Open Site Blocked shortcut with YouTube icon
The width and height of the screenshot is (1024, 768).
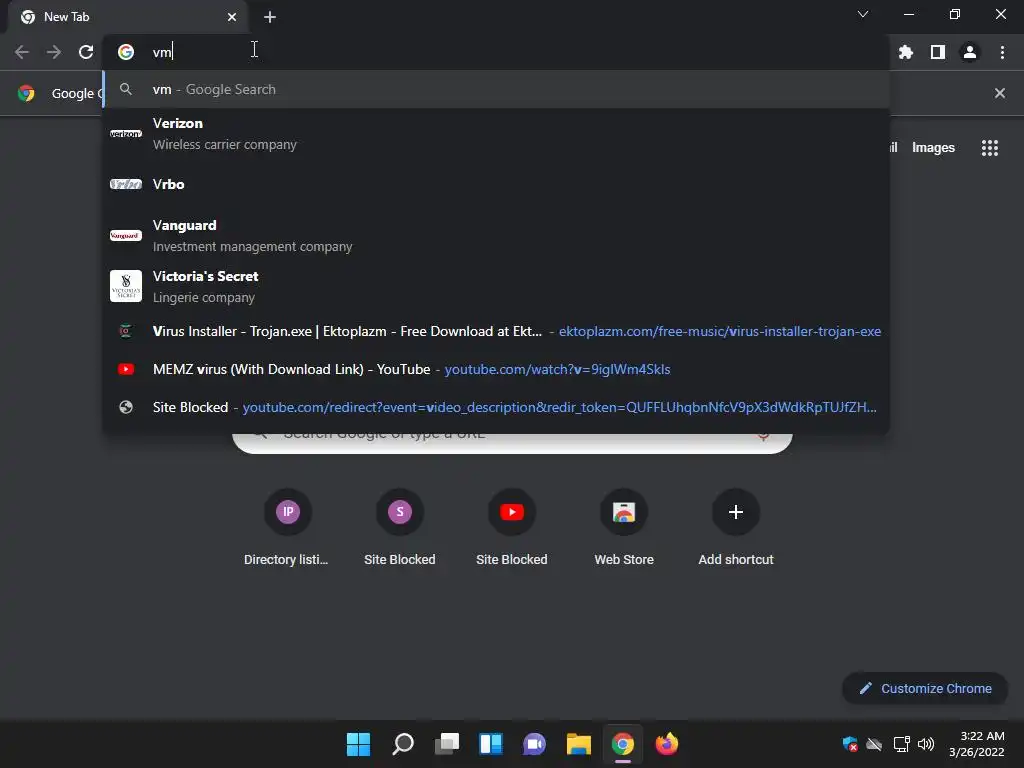point(512,528)
